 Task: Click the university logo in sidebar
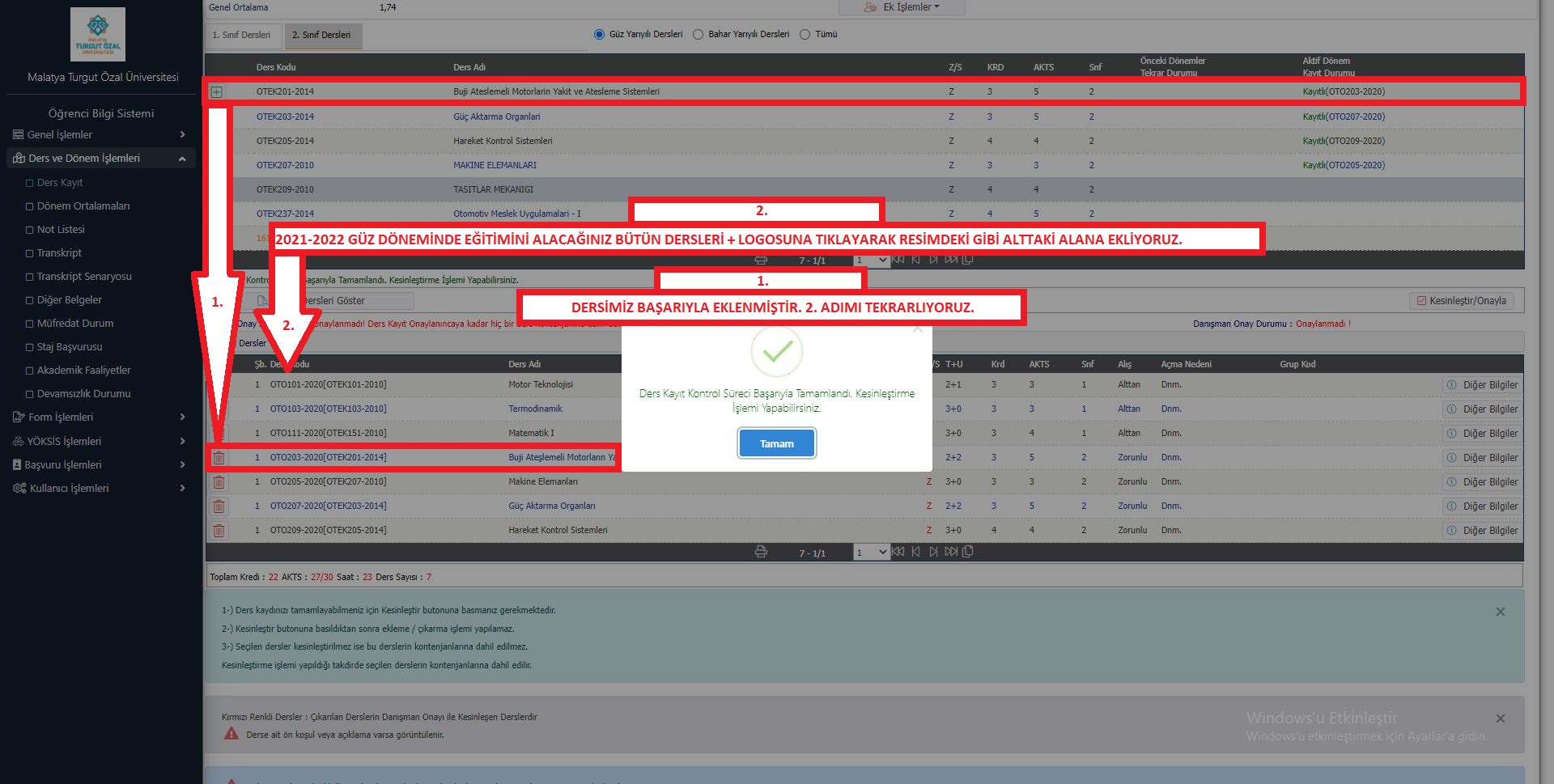pyautogui.click(x=98, y=35)
